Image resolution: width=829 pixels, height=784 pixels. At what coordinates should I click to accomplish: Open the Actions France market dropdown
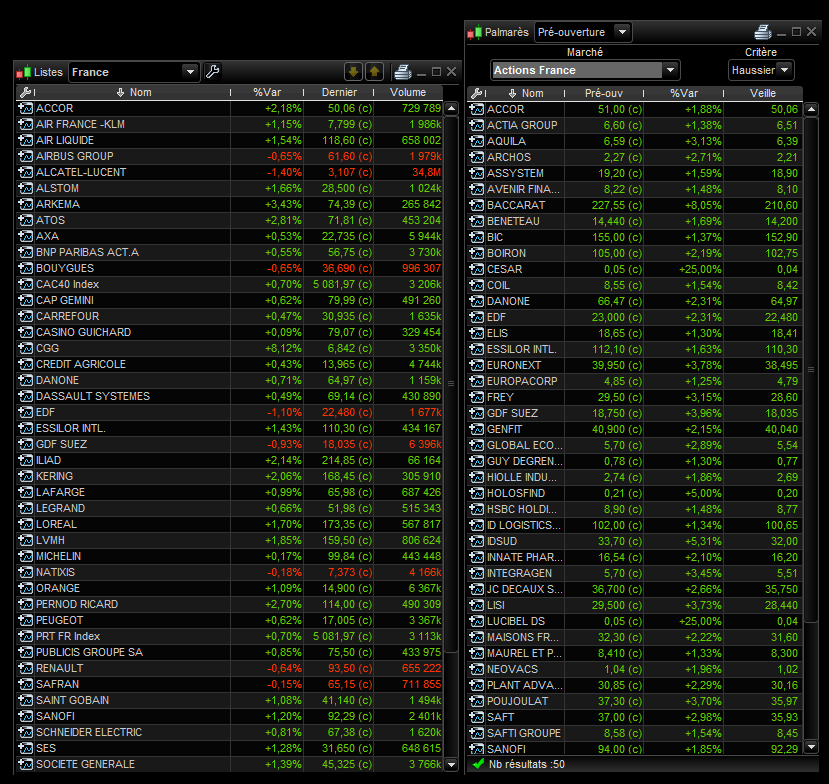click(670, 70)
